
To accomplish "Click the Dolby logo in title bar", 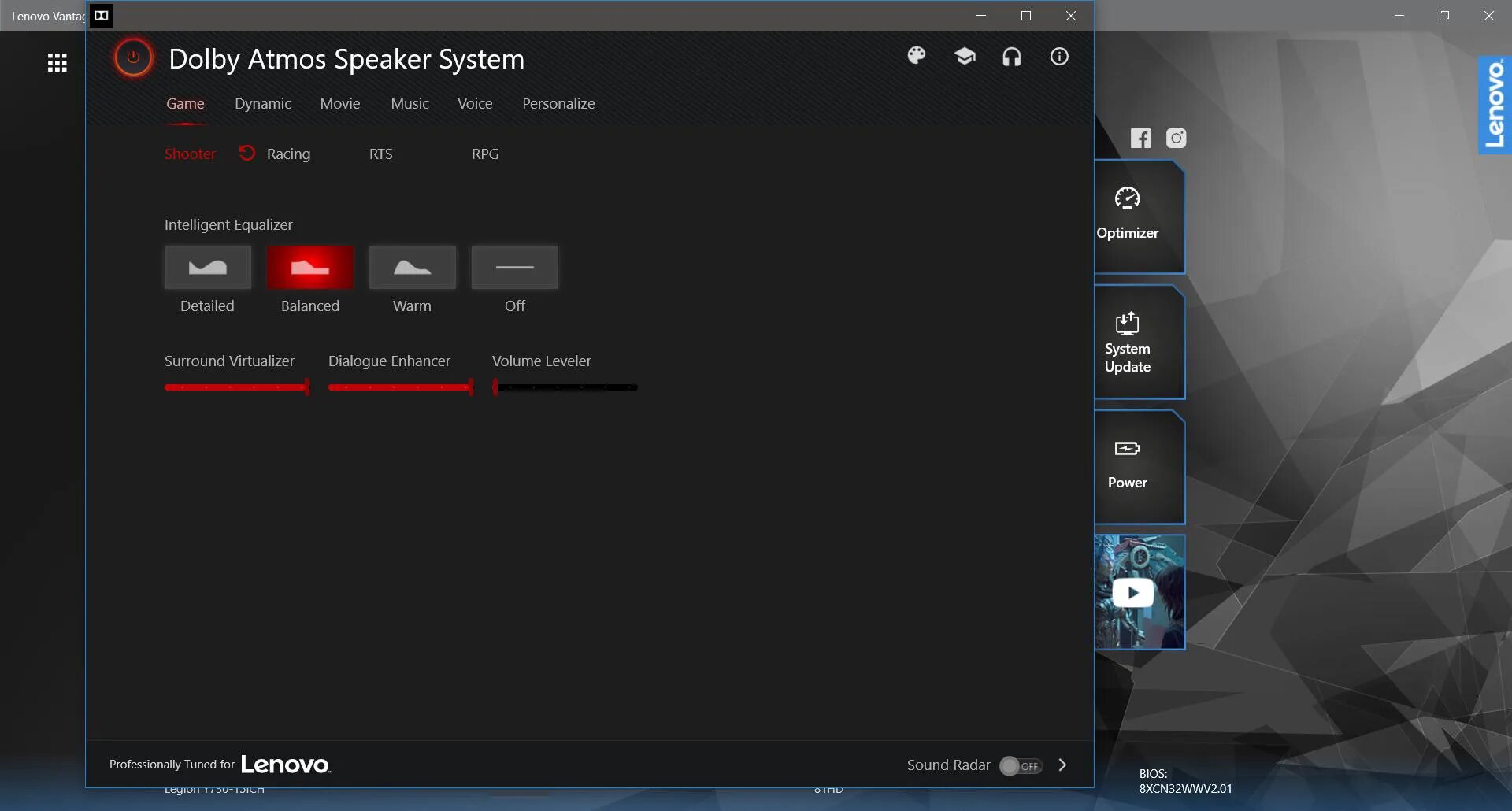I will pos(102,16).
